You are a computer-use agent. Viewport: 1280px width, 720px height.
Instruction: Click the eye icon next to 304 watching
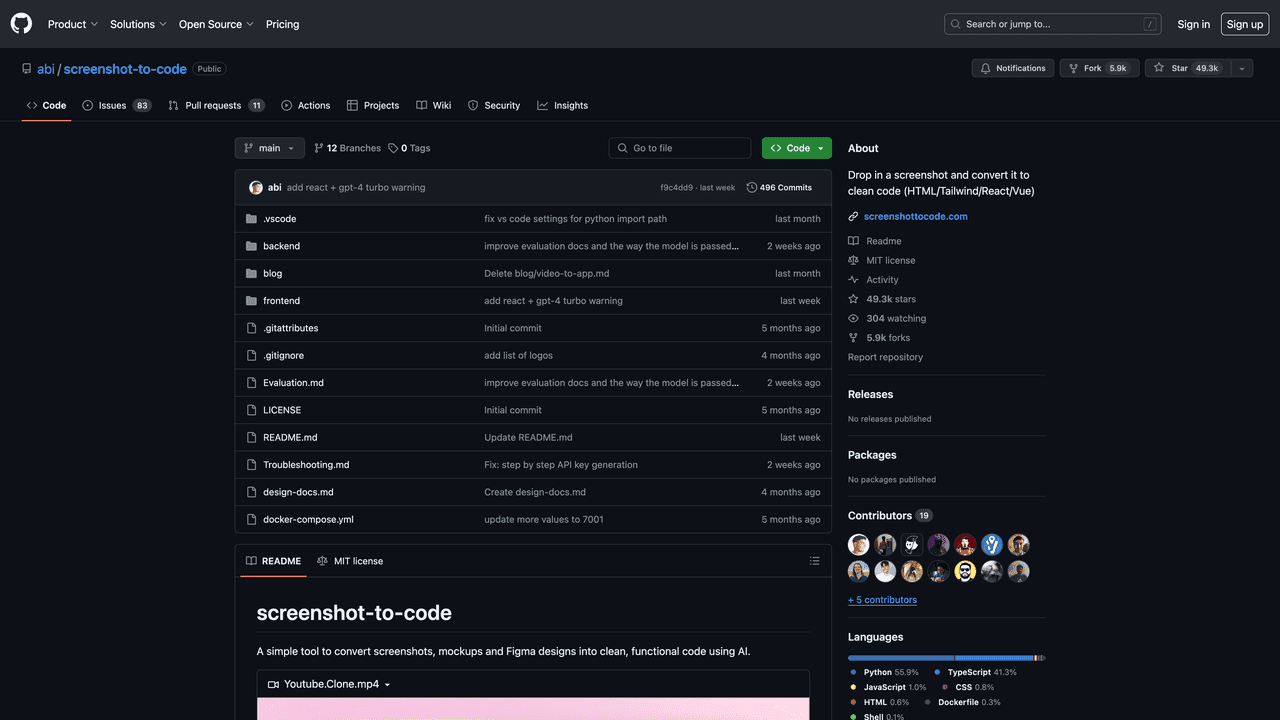click(x=853, y=318)
